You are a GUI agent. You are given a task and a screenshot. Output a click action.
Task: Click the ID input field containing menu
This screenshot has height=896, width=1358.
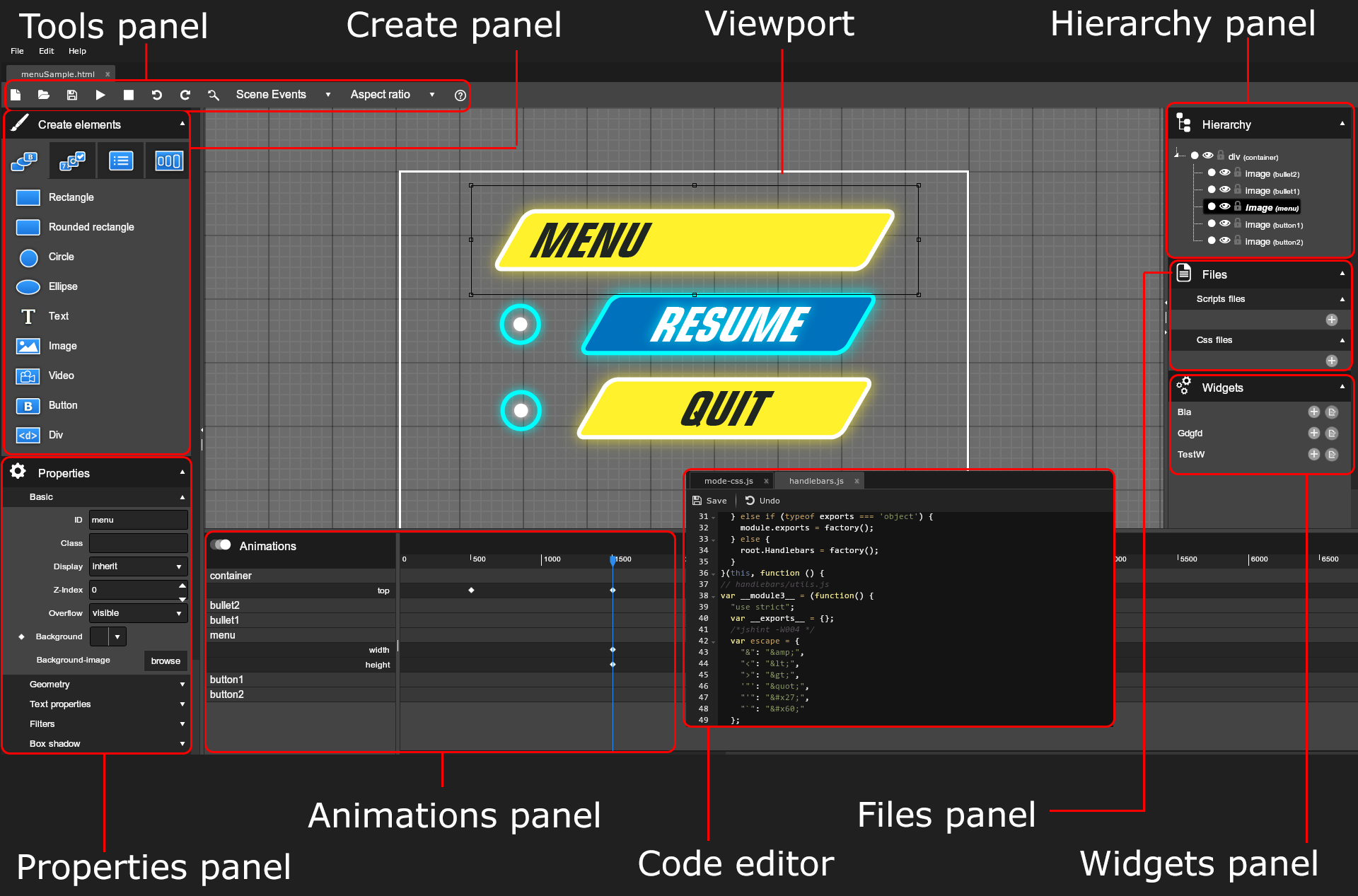click(x=138, y=520)
